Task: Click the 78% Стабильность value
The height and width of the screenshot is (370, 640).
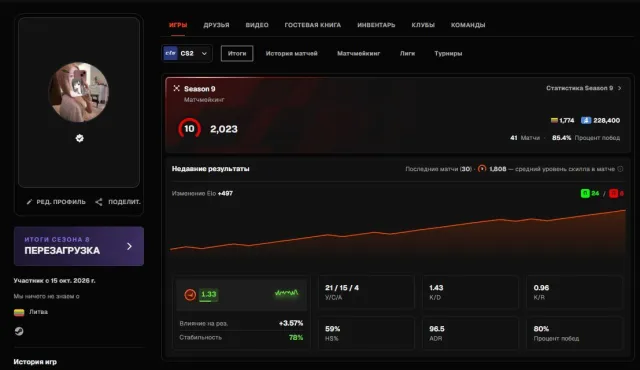Action: point(296,337)
